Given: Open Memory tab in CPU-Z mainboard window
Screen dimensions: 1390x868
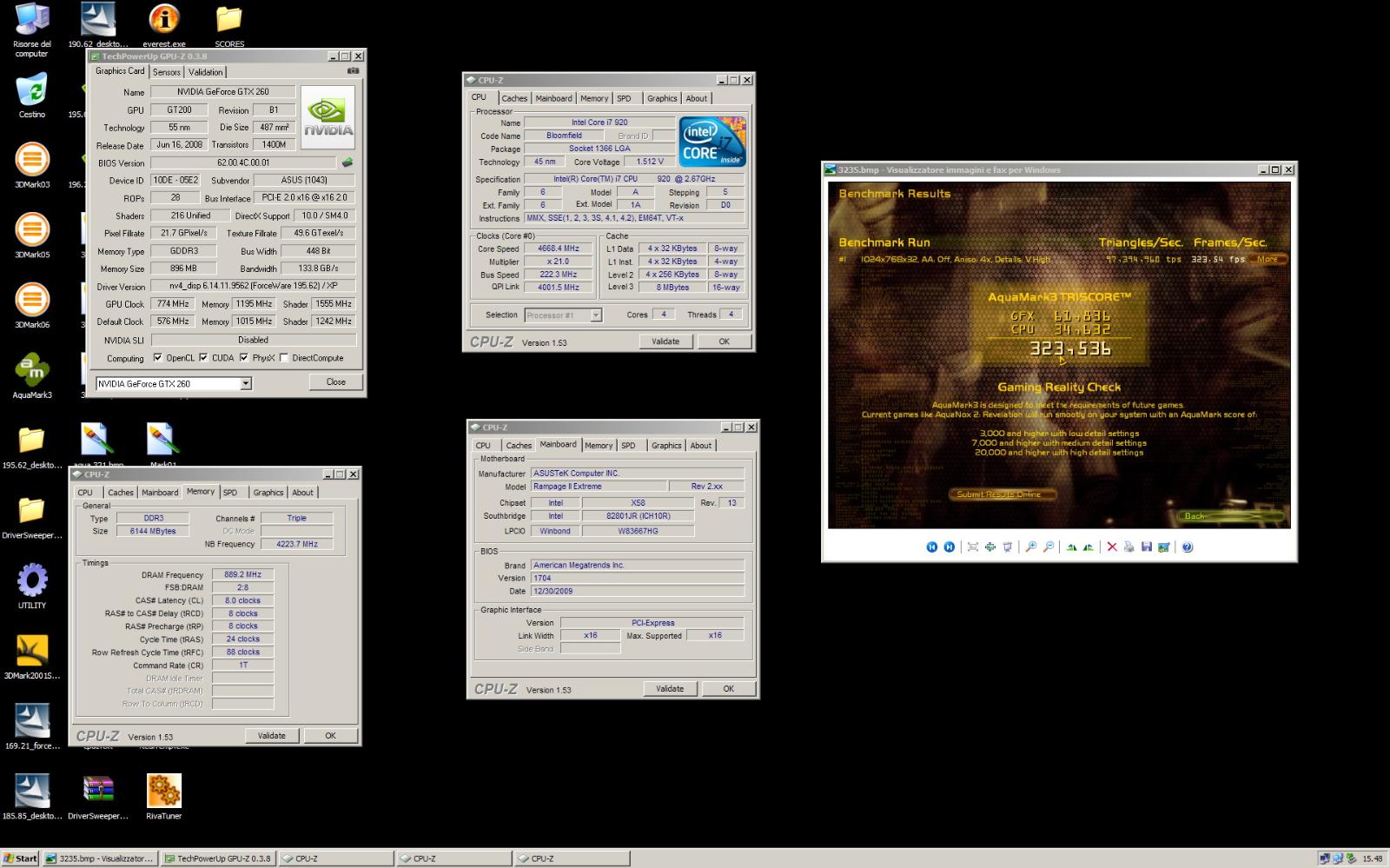Looking at the screenshot, I should pyautogui.click(x=599, y=446).
